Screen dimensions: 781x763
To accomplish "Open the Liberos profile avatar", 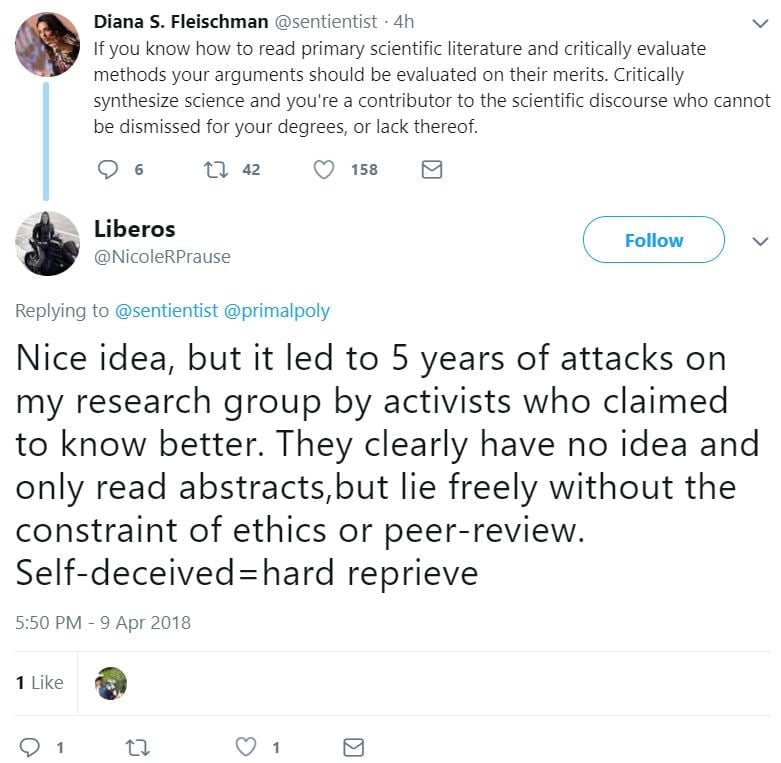I will 47,243.
